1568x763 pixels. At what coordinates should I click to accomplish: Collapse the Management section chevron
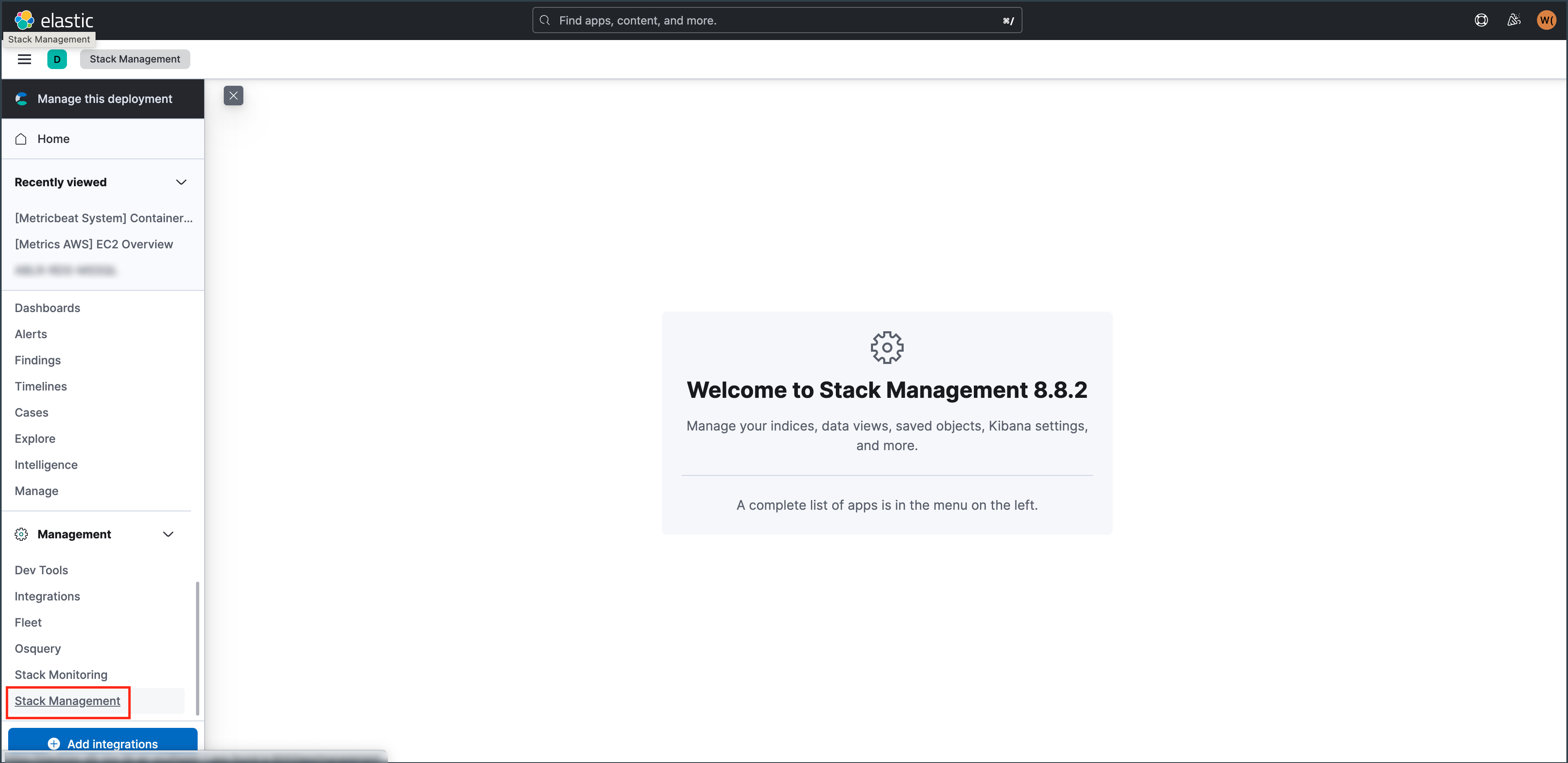169,534
